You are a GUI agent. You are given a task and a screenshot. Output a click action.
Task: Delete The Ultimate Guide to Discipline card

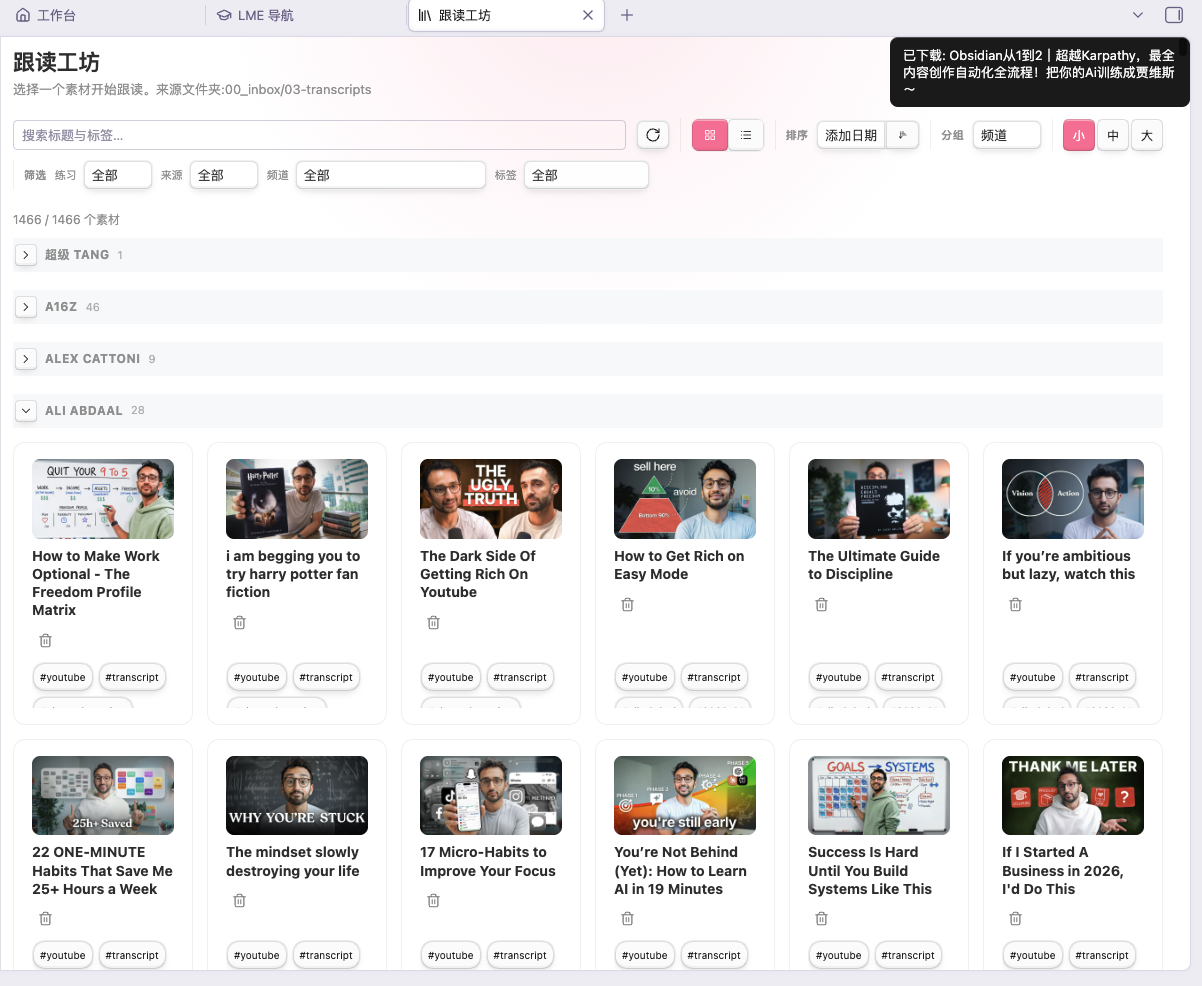pyautogui.click(x=821, y=605)
